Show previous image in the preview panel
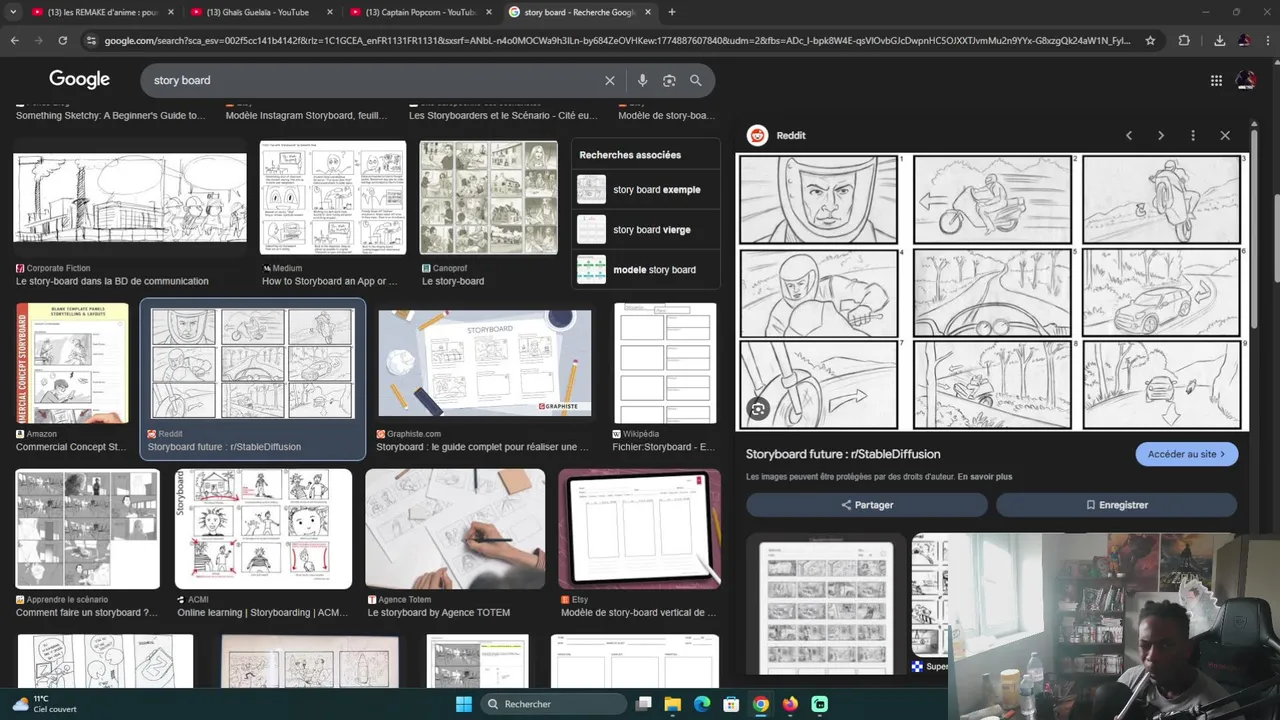The width and height of the screenshot is (1280, 720). point(1129,135)
